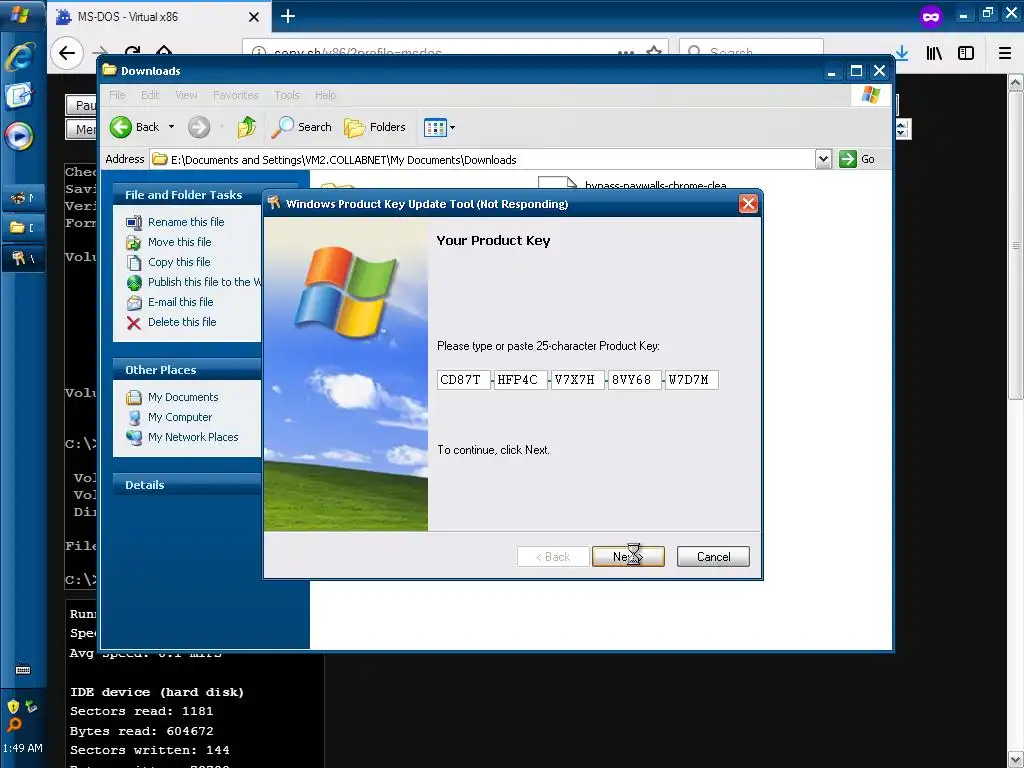
Task: Click Delete this file task
Action: click(x=182, y=322)
